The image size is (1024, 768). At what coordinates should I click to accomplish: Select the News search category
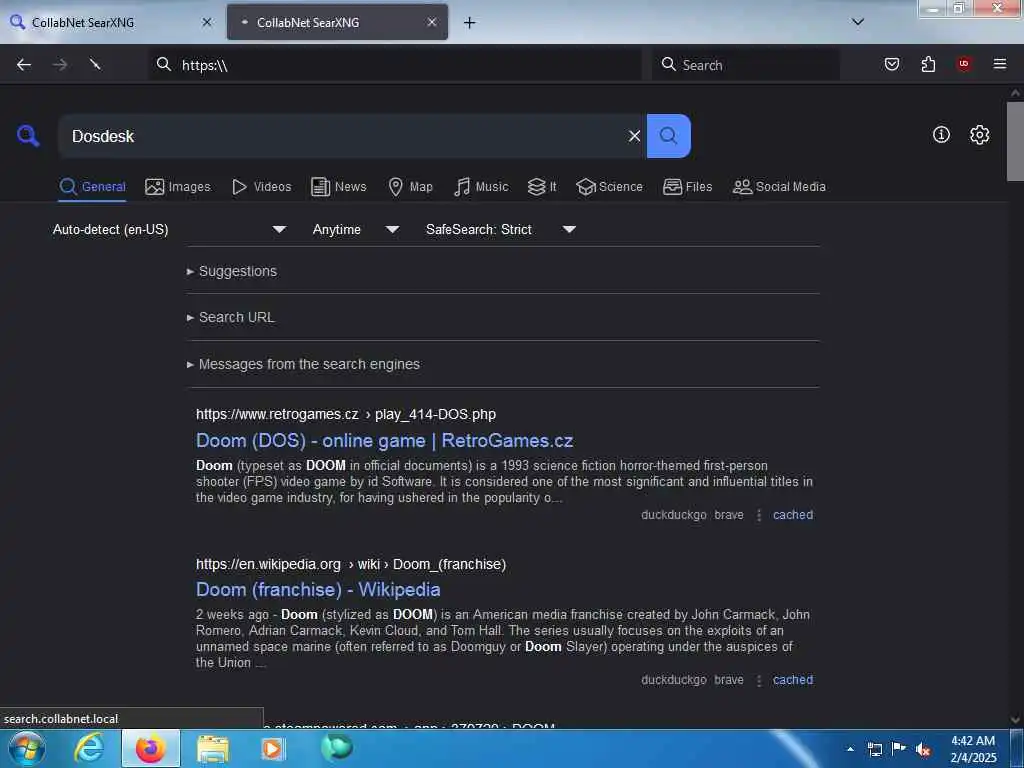pyautogui.click(x=339, y=187)
